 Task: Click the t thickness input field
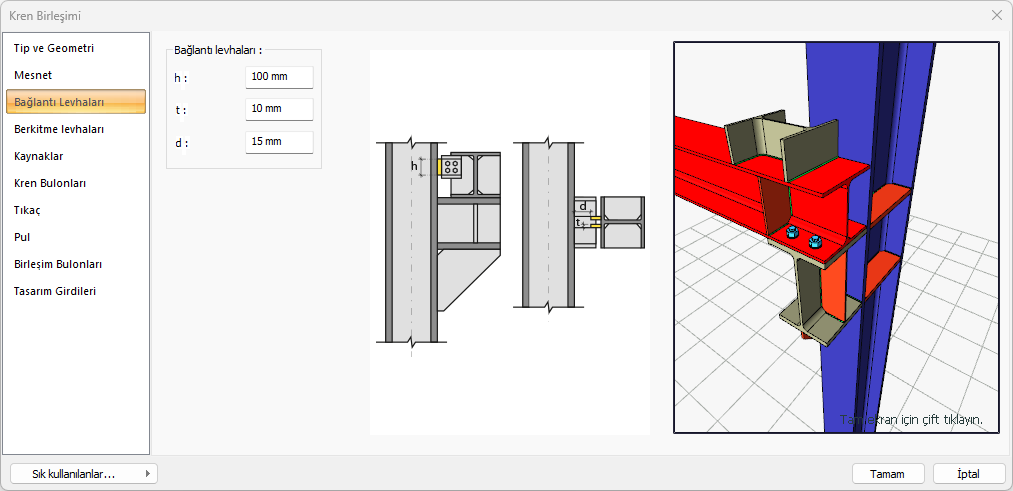coord(279,109)
